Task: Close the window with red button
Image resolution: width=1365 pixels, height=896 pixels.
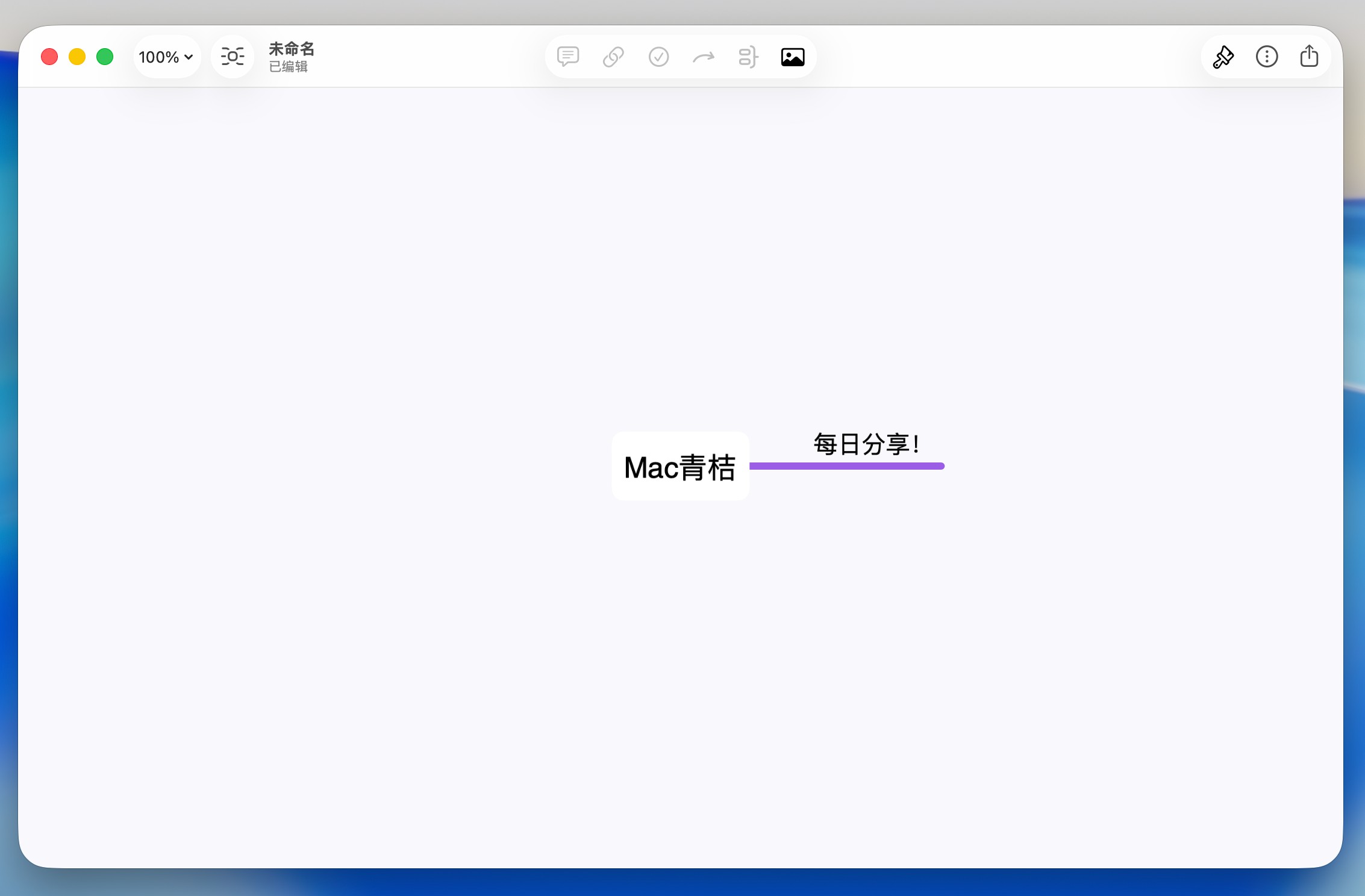Action: click(x=49, y=57)
